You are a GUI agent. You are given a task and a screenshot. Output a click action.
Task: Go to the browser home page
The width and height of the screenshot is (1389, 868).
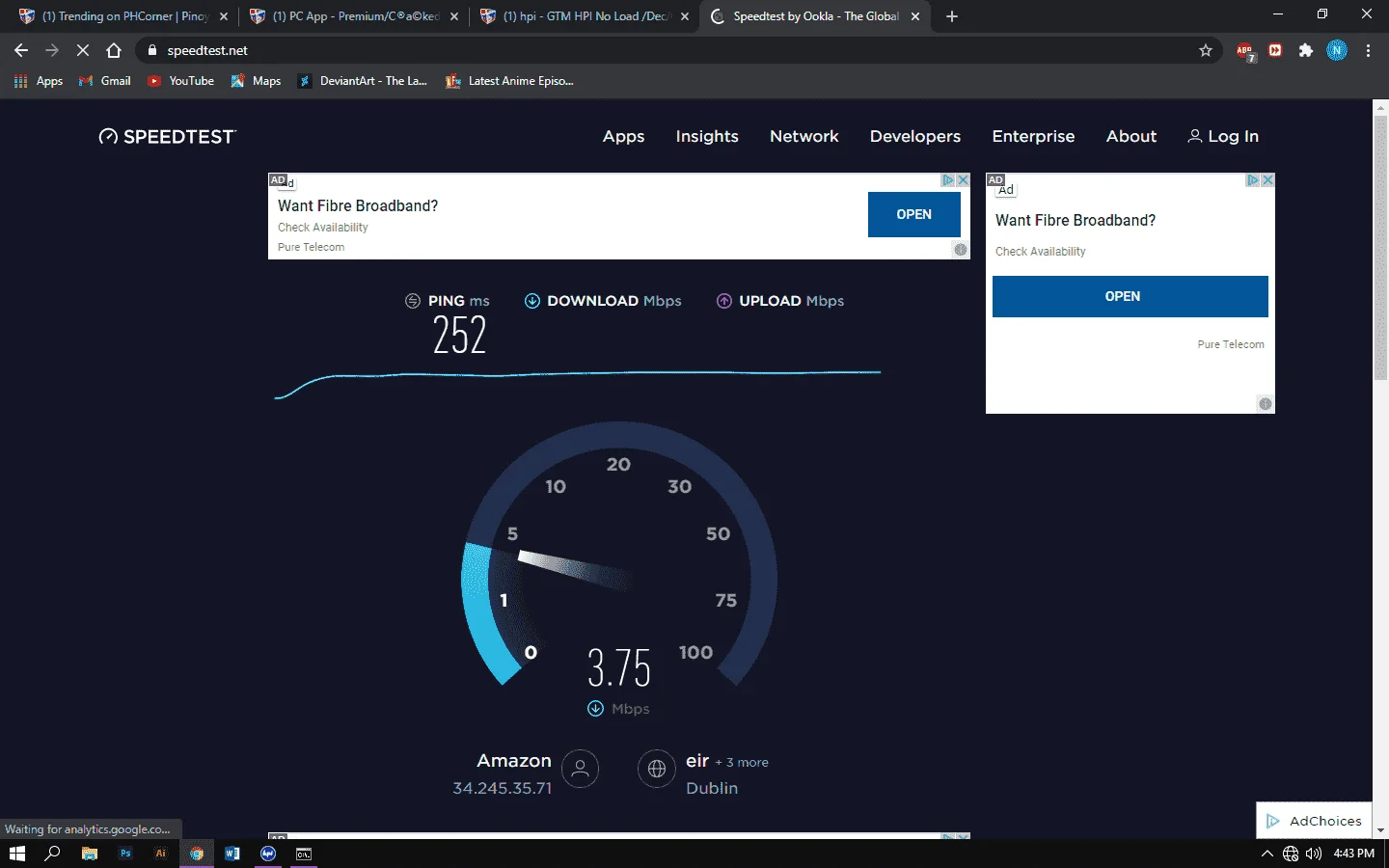(114, 50)
